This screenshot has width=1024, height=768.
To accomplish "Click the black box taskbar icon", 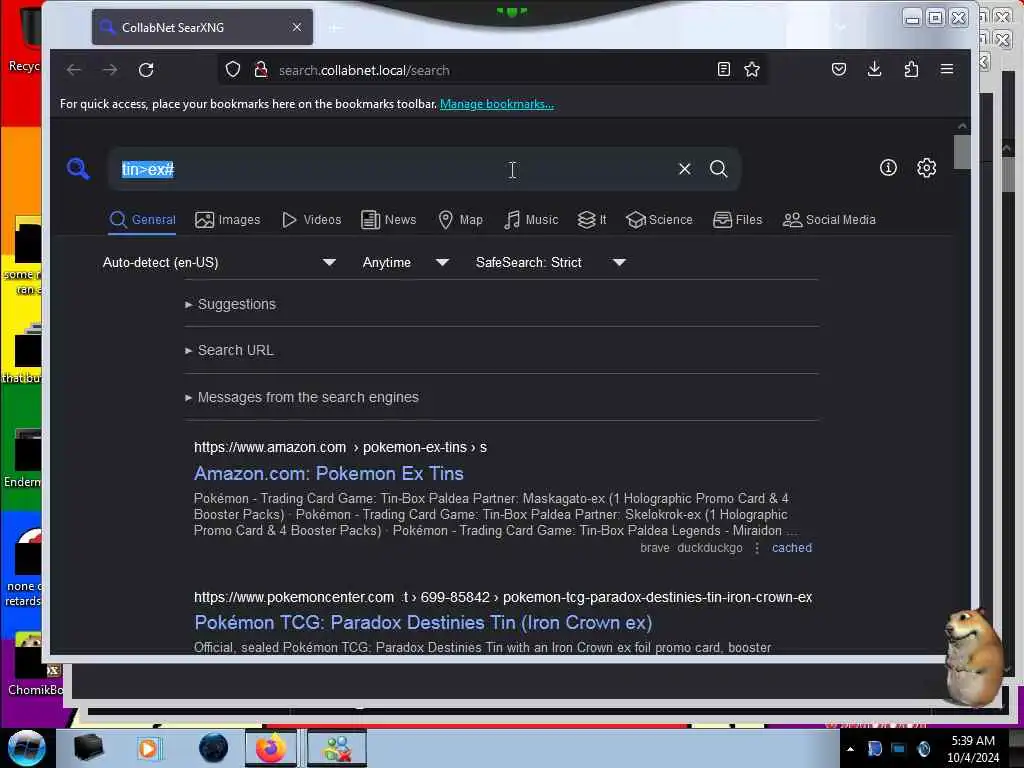I will pos(88,748).
